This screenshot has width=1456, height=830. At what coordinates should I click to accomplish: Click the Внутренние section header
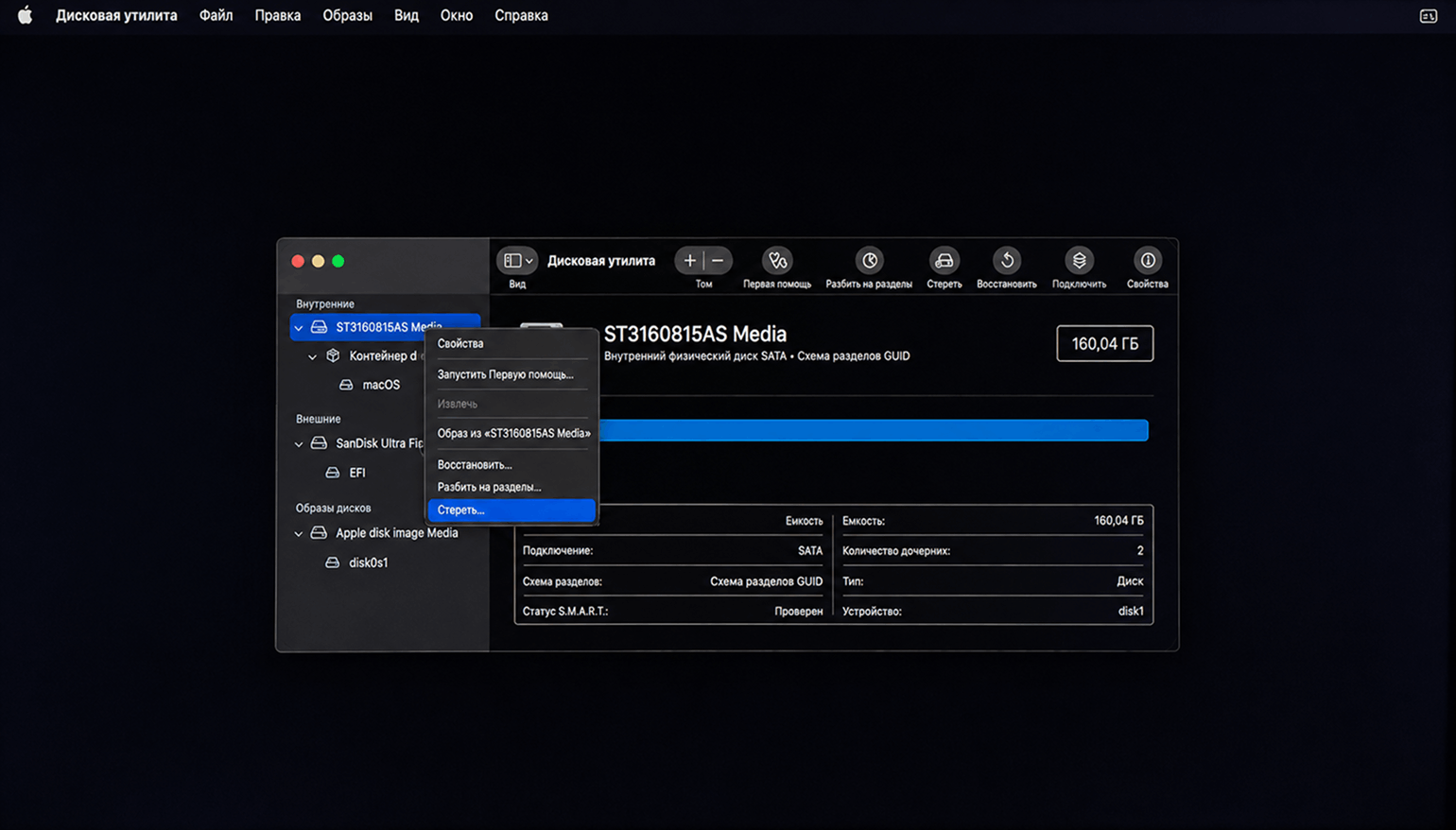(325, 303)
